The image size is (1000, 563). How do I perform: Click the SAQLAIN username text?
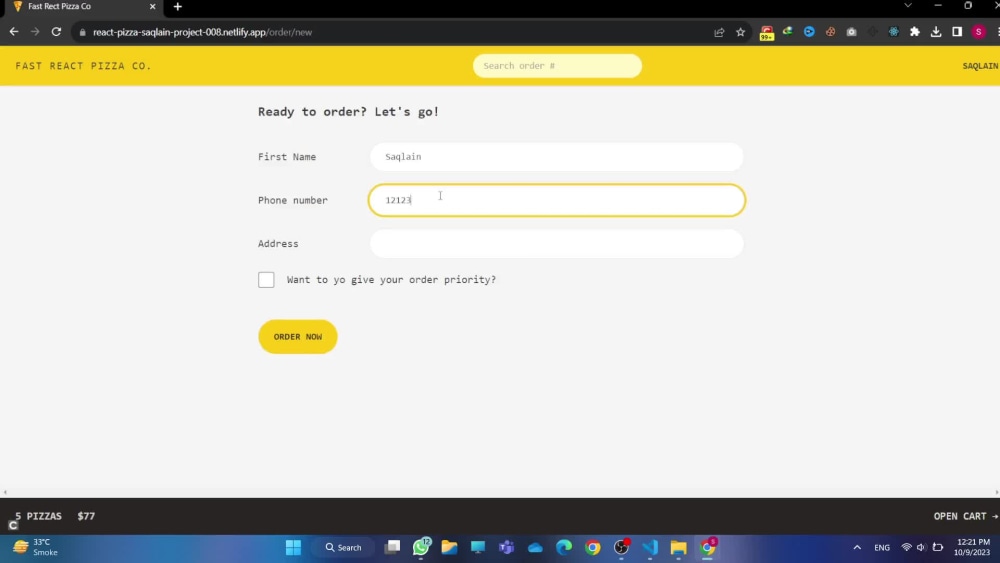(x=980, y=66)
